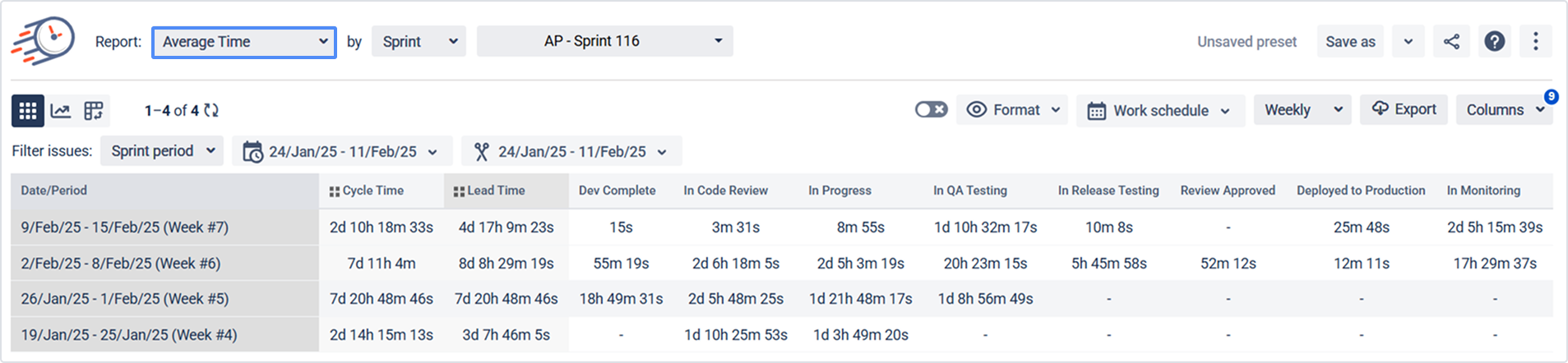Open the pivot table view
Screen dimensions: 1568x363
pyautogui.click(x=94, y=111)
